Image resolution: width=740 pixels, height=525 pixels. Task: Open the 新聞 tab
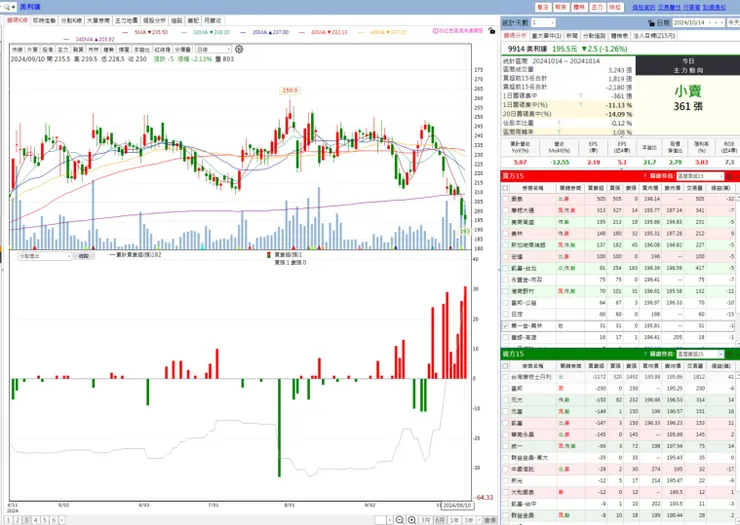coord(572,35)
